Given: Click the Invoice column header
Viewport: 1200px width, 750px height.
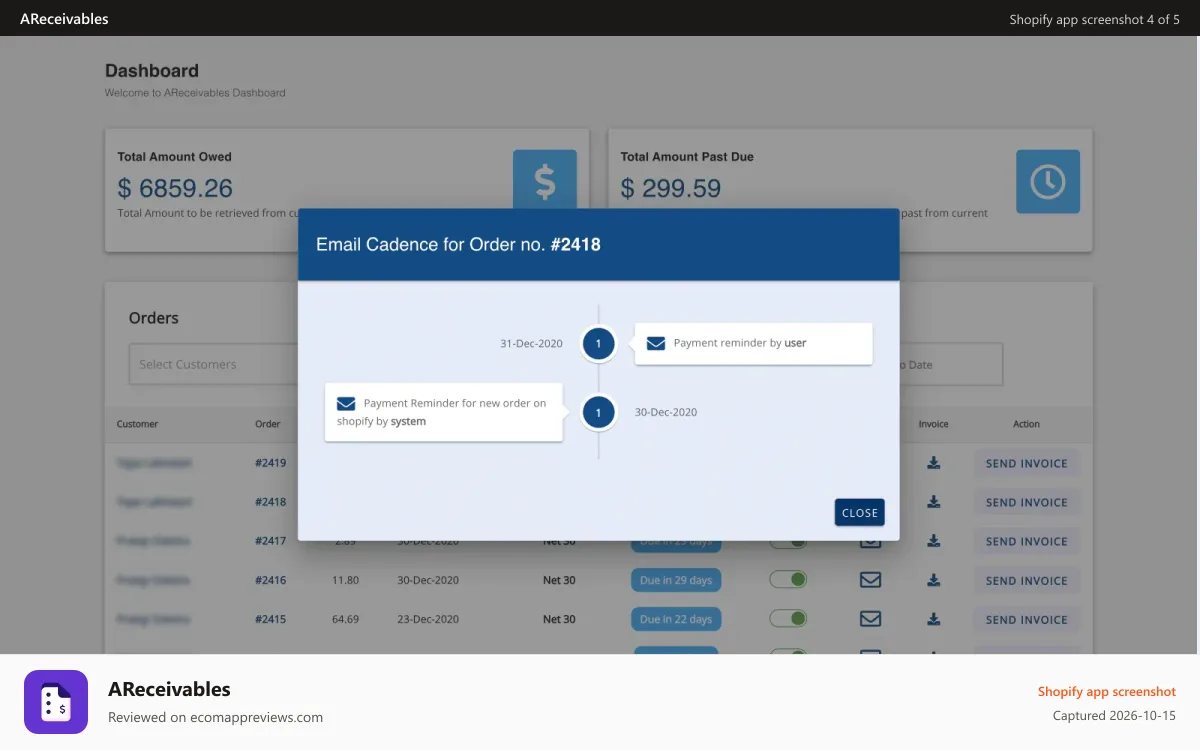Looking at the screenshot, I should [x=933, y=424].
